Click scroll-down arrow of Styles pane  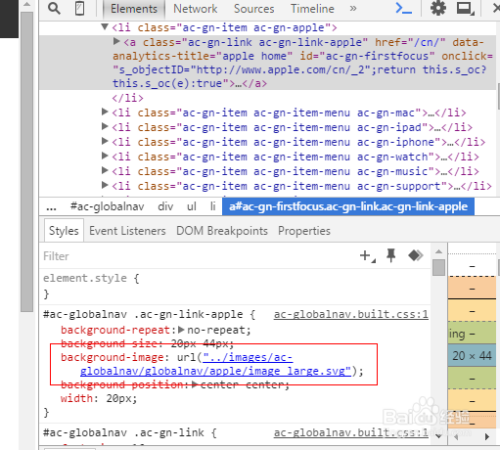click(x=439, y=436)
